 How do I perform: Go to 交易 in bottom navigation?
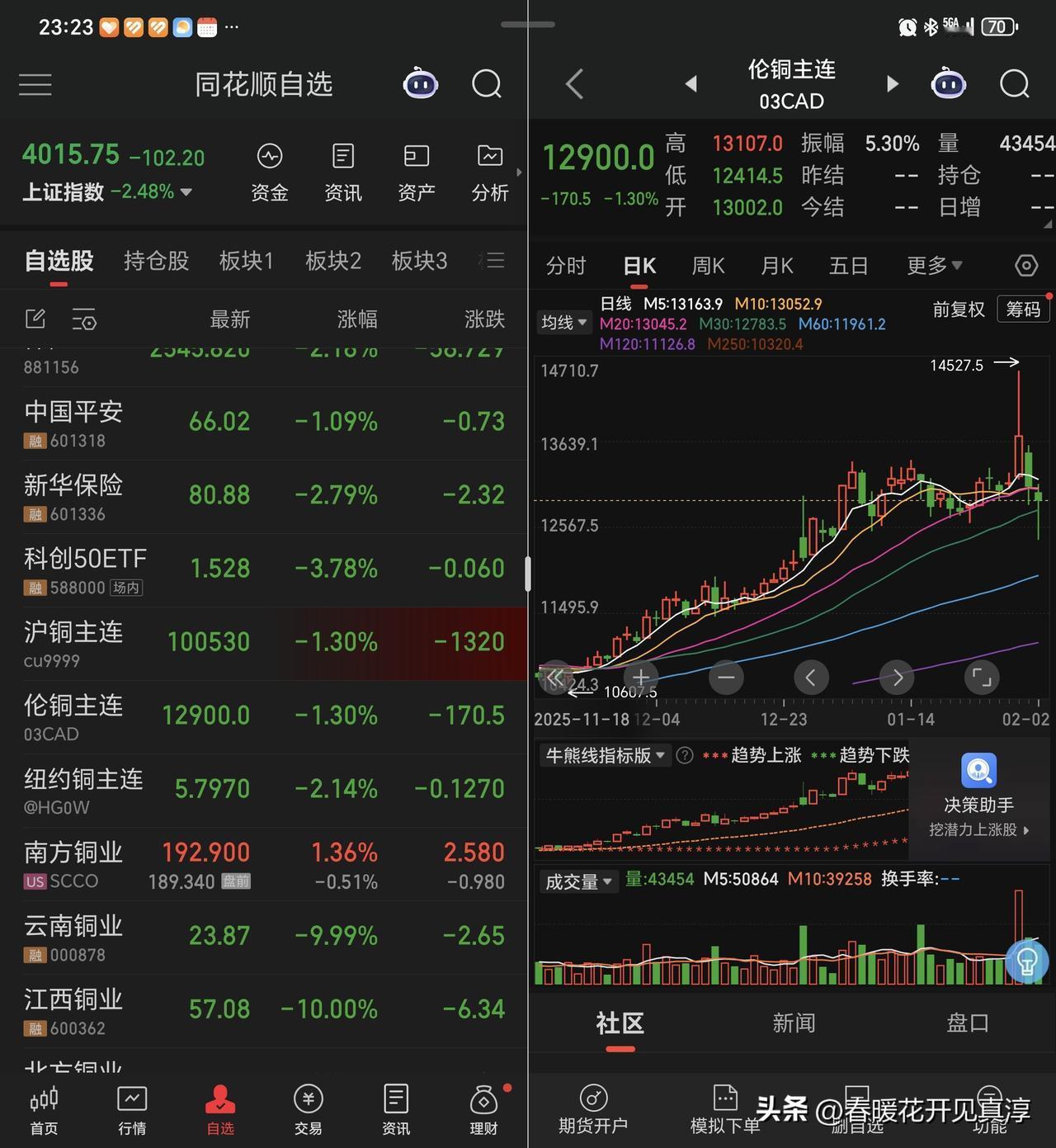click(308, 1110)
